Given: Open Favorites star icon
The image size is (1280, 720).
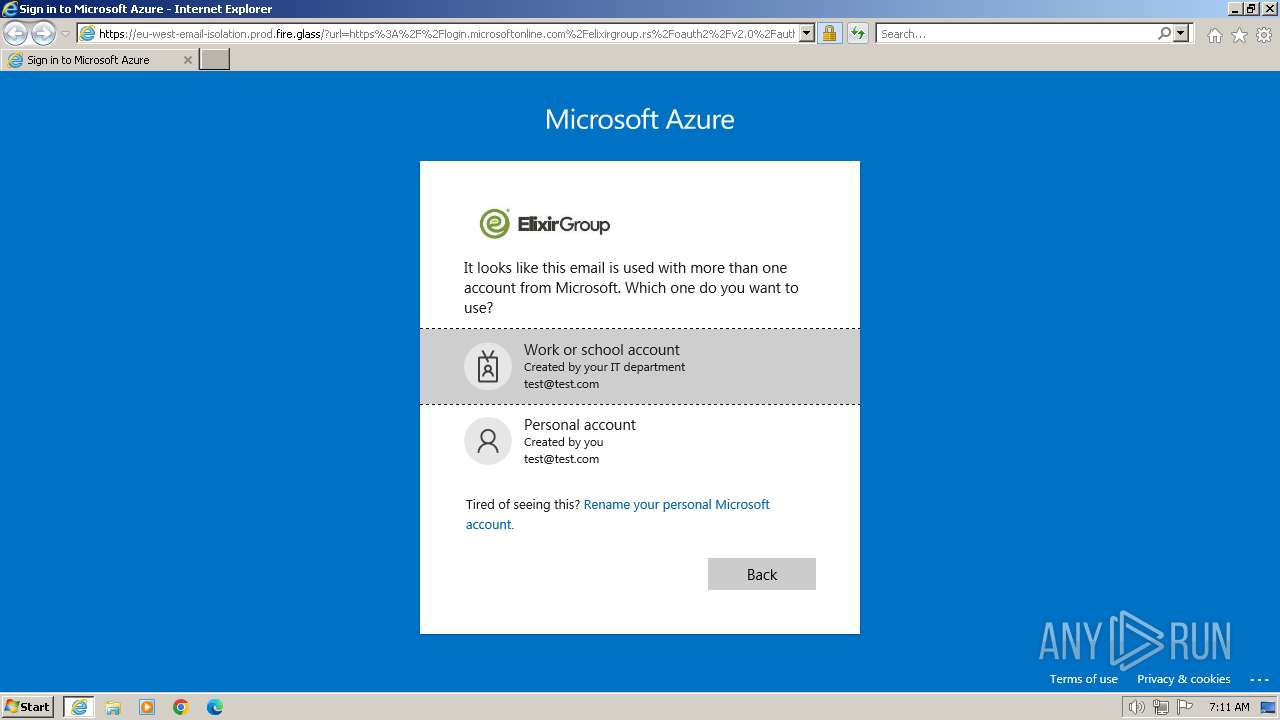Looking at the screenshot, I should [x=1239, y=35].
